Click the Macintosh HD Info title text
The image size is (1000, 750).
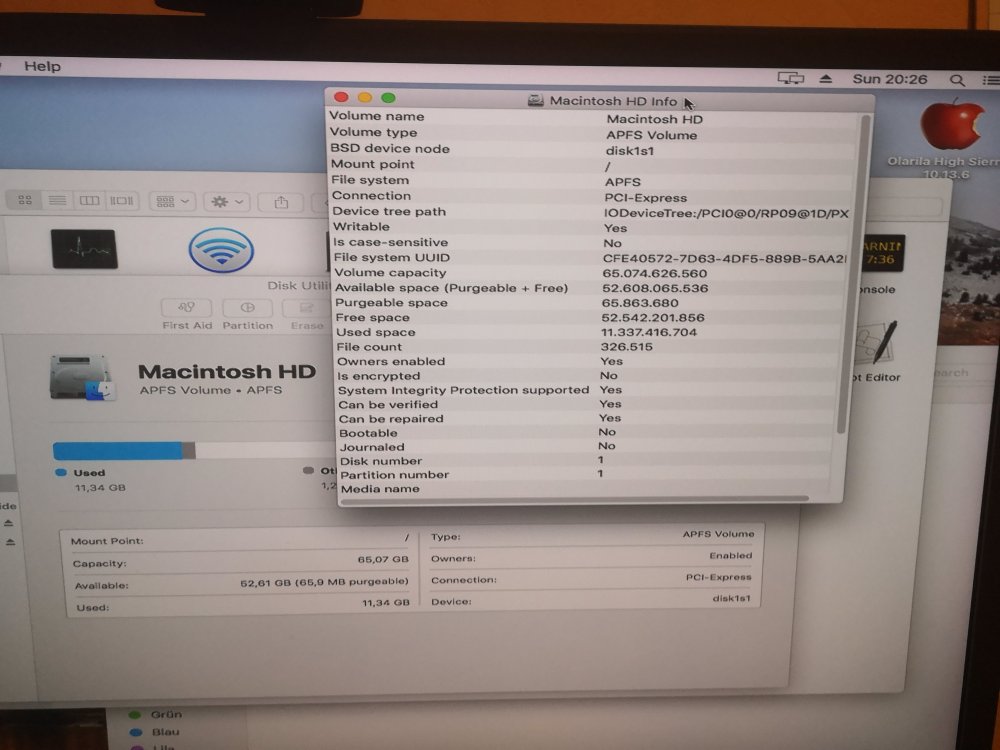tap(613, 101)
